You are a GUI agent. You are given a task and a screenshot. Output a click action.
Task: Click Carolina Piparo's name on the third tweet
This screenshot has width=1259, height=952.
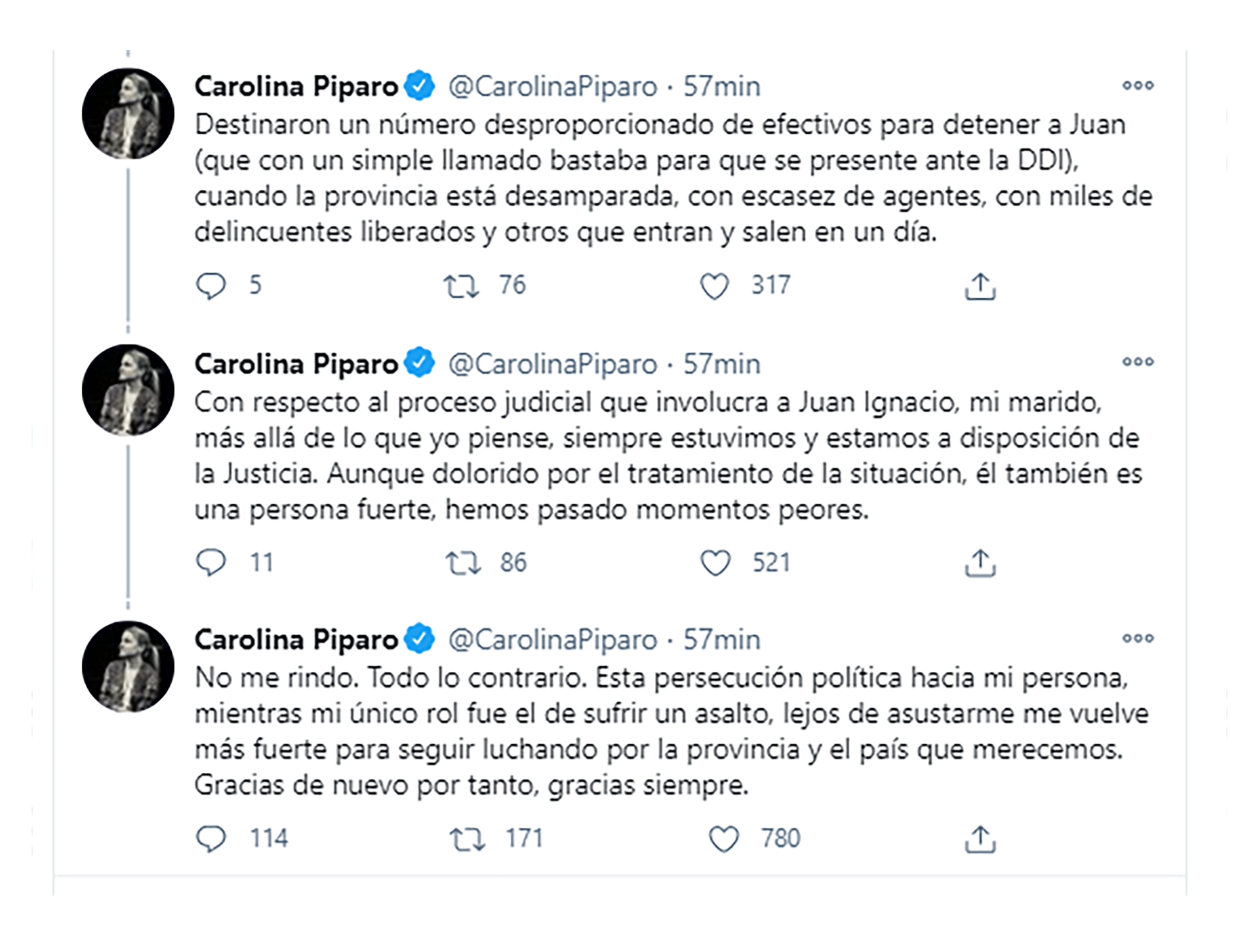[296, 640]
